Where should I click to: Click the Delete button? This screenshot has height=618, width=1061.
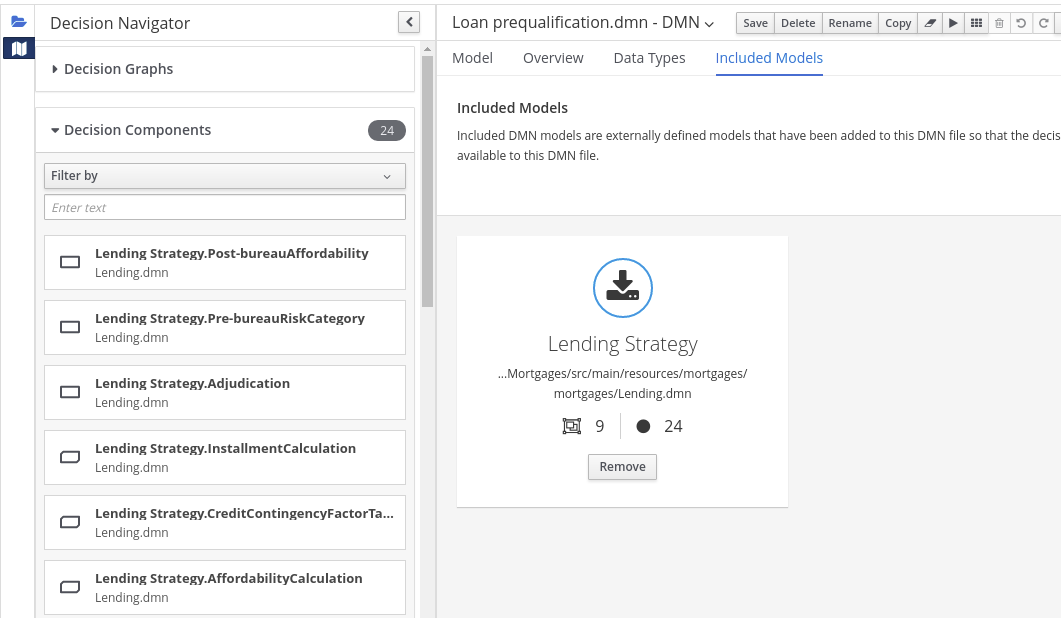798,23
